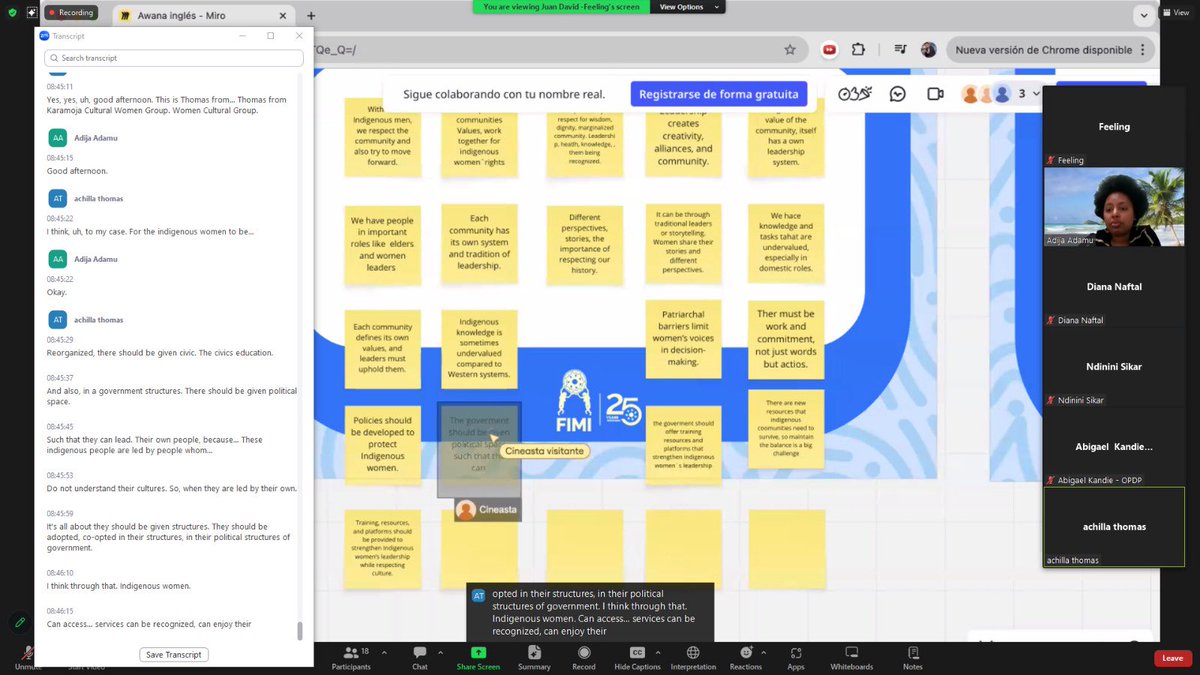Toggle Hide Captions CC button

(636, 653)
